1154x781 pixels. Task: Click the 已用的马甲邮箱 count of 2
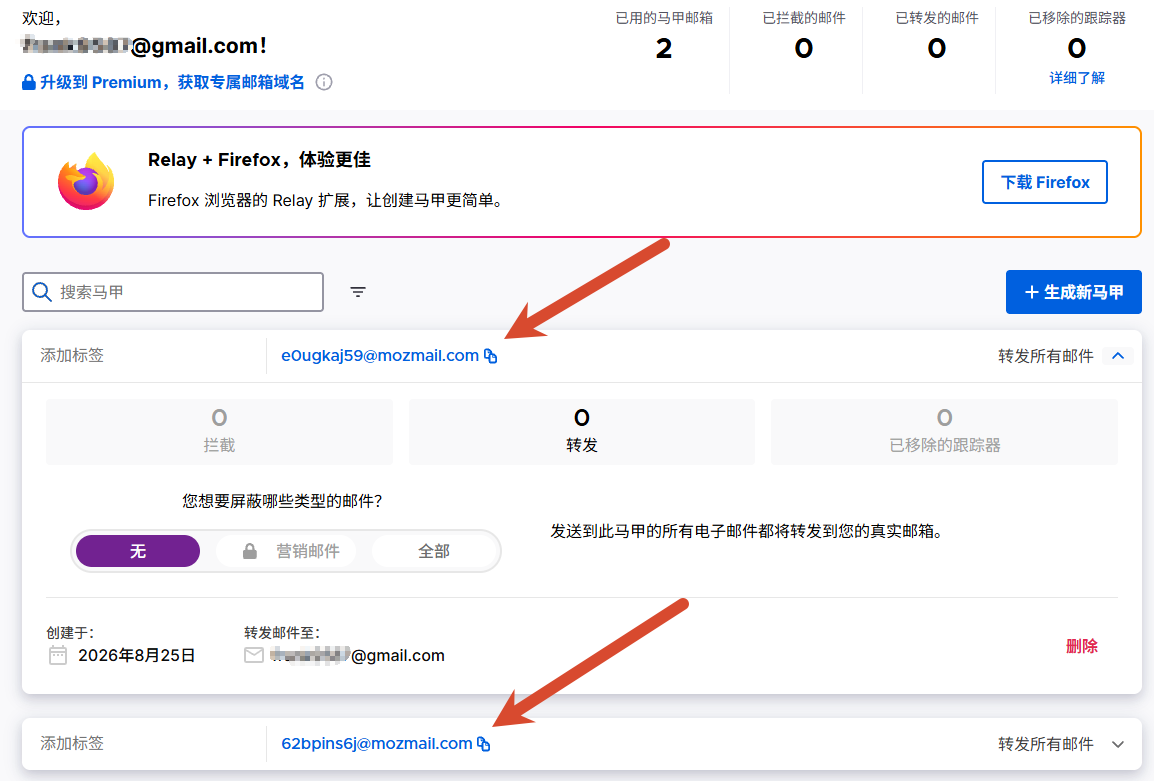tap(664, 49)
